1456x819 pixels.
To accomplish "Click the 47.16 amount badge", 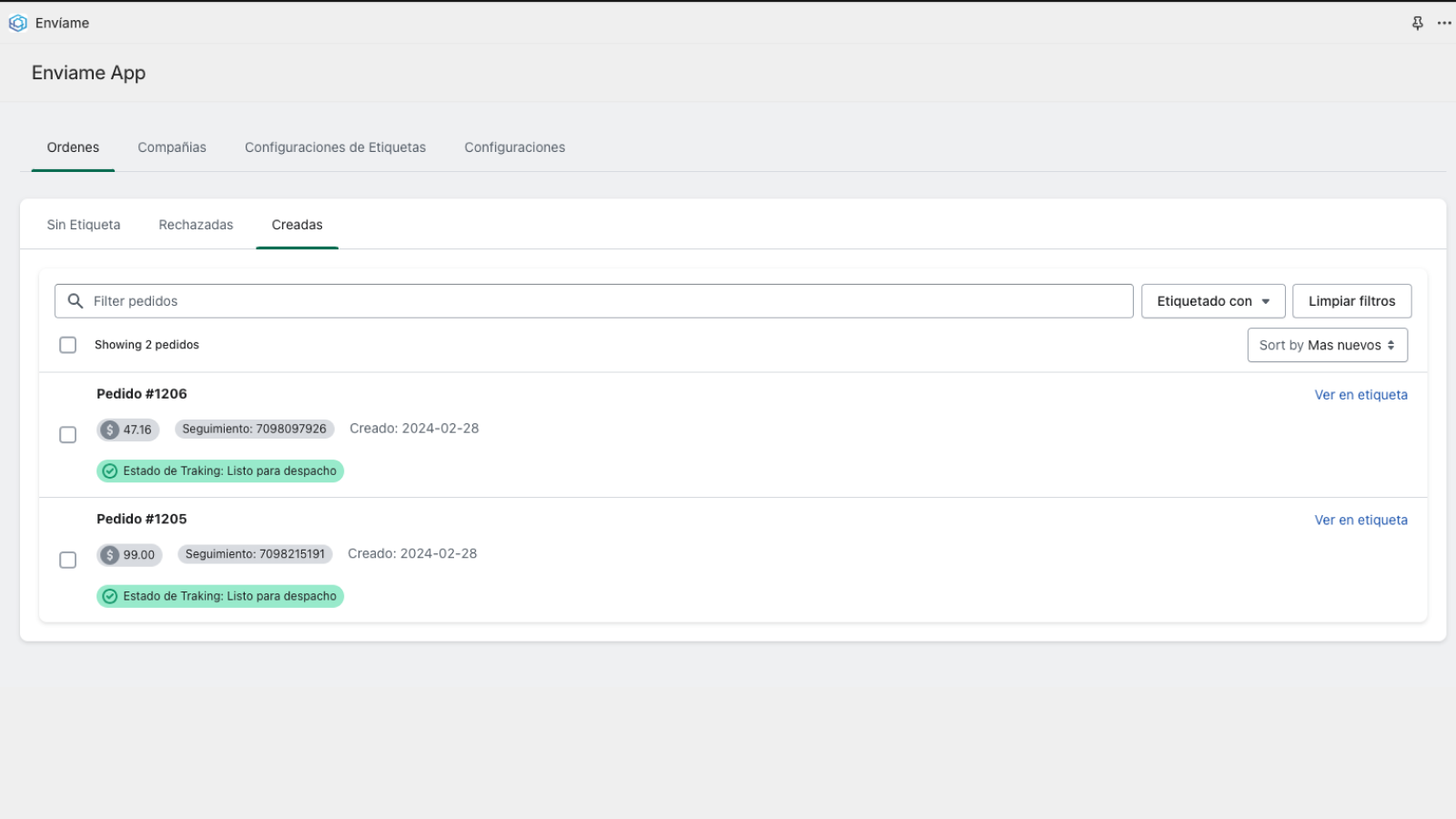I will click(128, 430).
